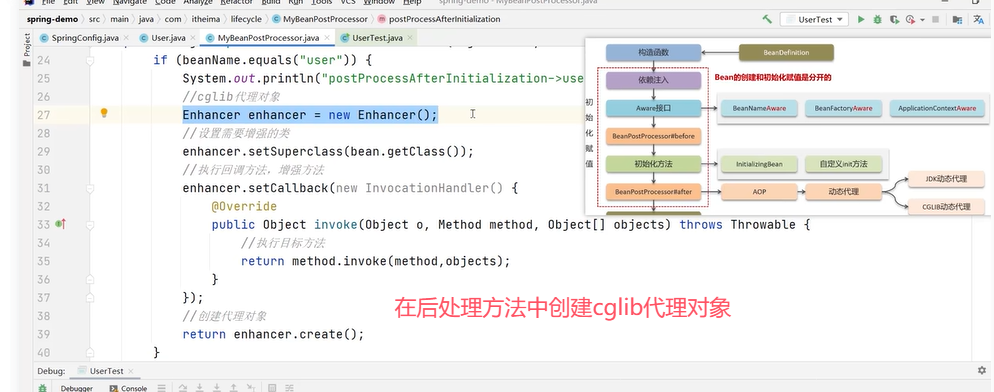Run with coverage shield icon
The image size is (994, 392).
(894, 20)
